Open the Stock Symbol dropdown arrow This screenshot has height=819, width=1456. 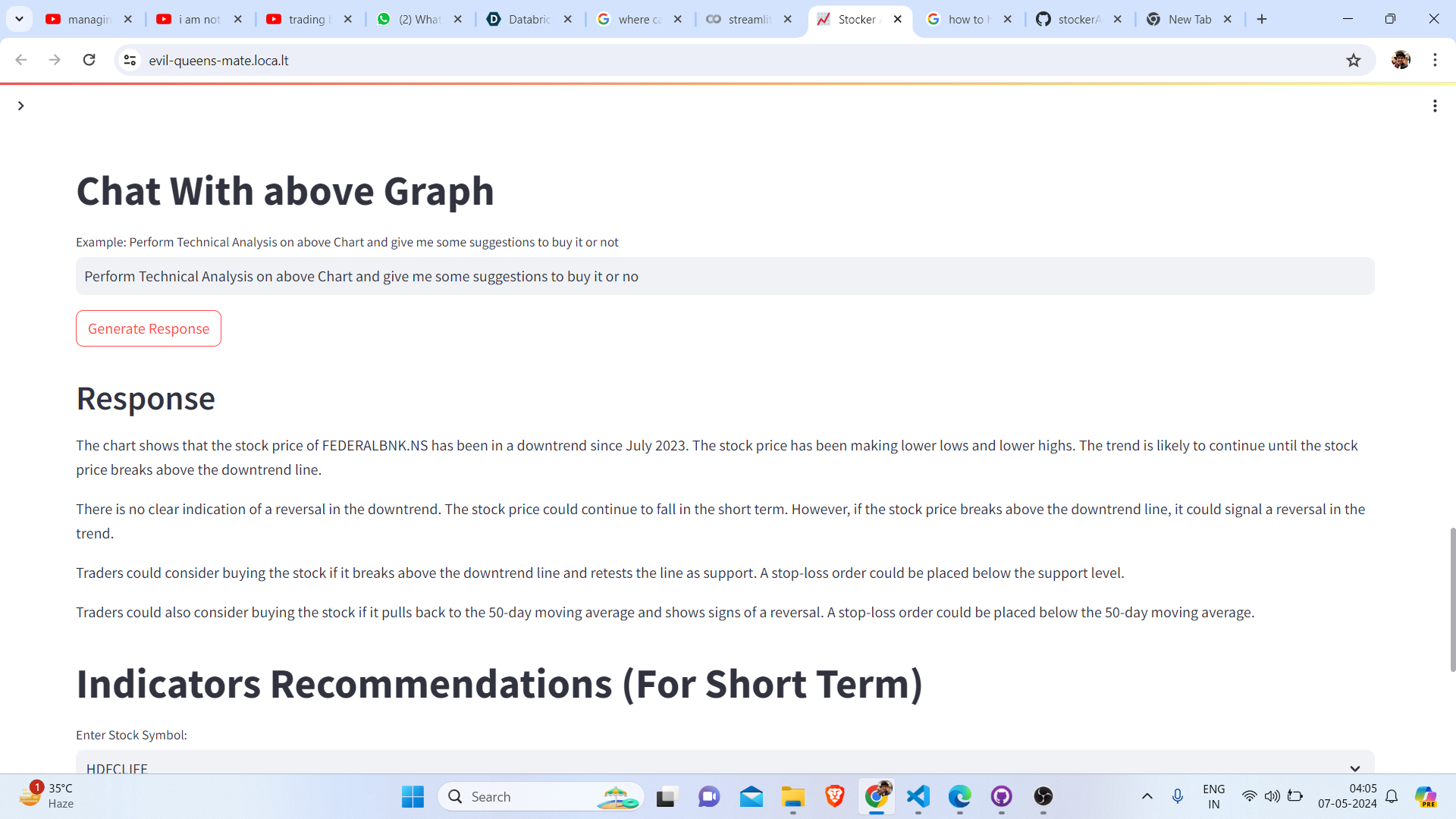tap(1354, 767)
